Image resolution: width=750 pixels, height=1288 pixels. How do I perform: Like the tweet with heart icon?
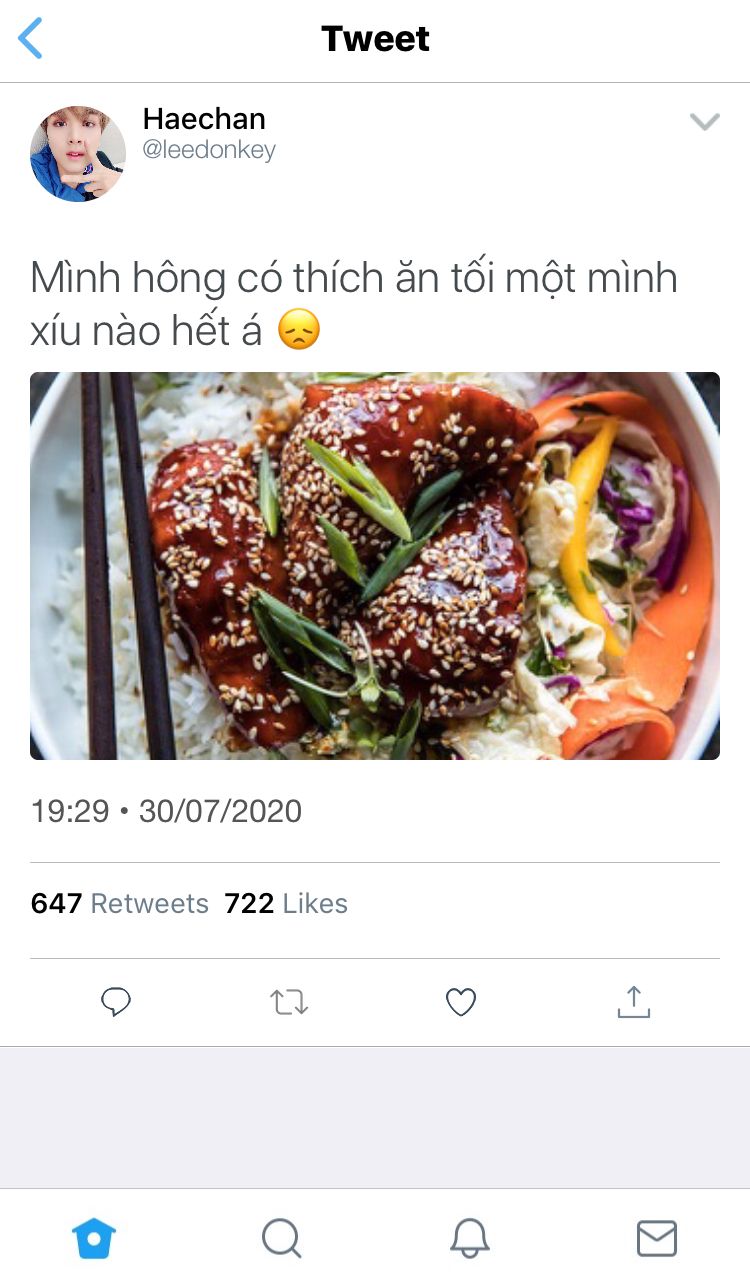461,1002
